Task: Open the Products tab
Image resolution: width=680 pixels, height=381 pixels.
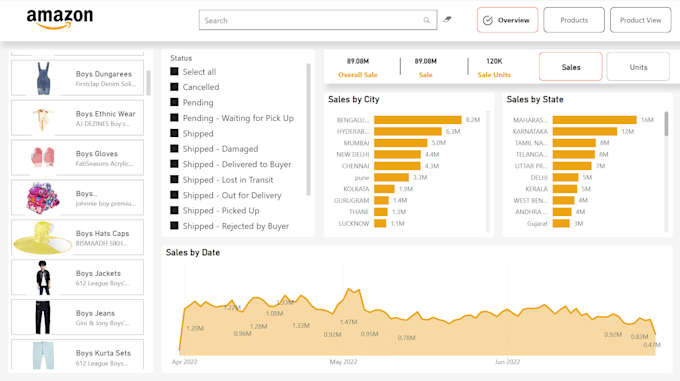Action: tap(574, 20)
